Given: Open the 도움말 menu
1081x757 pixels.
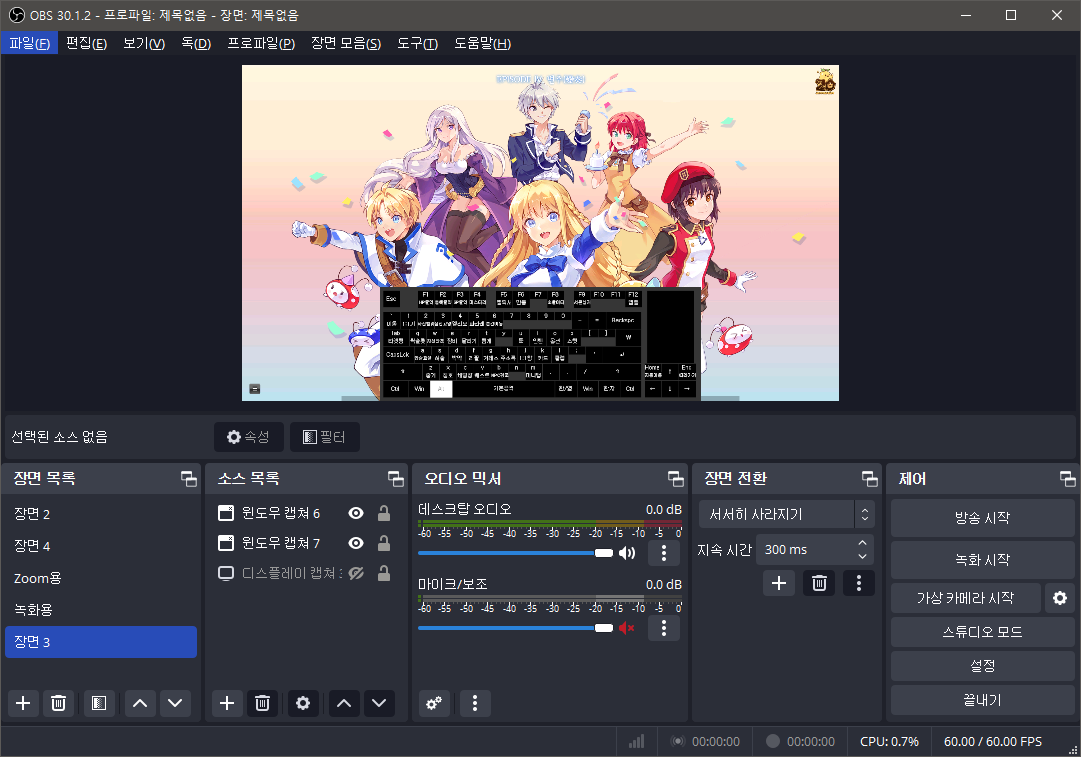Looking at the screenshot, I should coord(483,43).
